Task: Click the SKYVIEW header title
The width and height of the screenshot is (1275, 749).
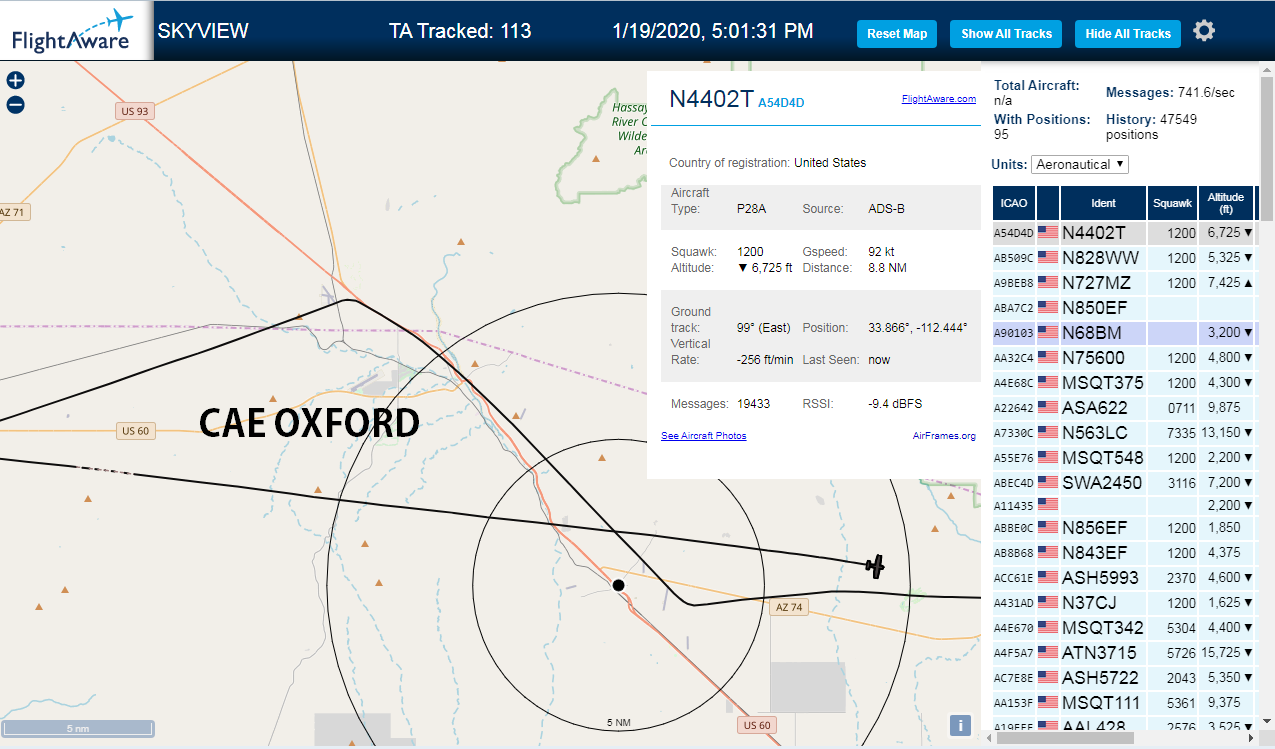Action: [203, 31]
